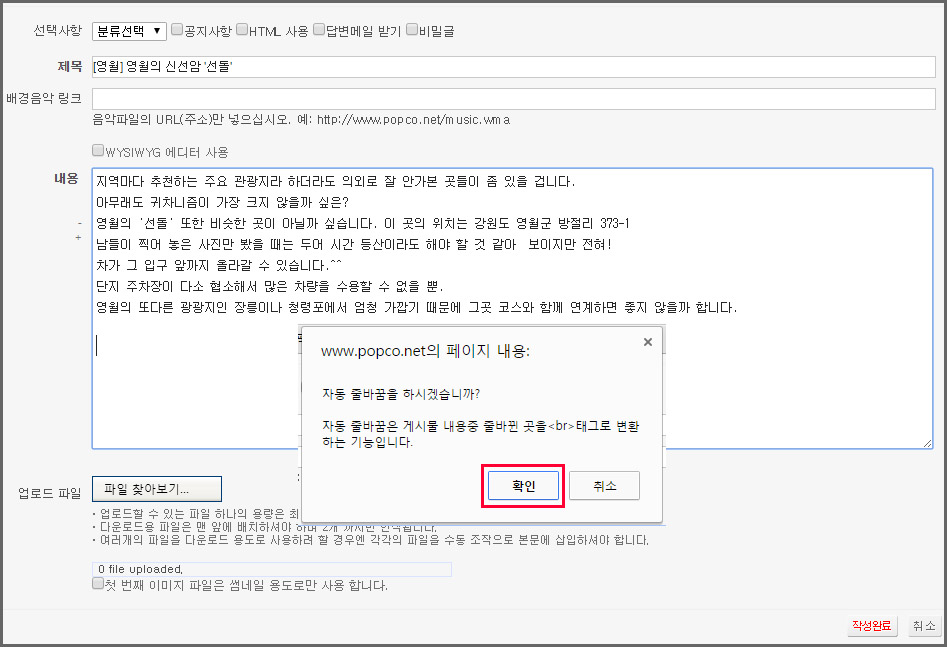Focus the 배경음악 링크 URL field
Viewport: 947px width, 647px height.
(x=512, y=98)
